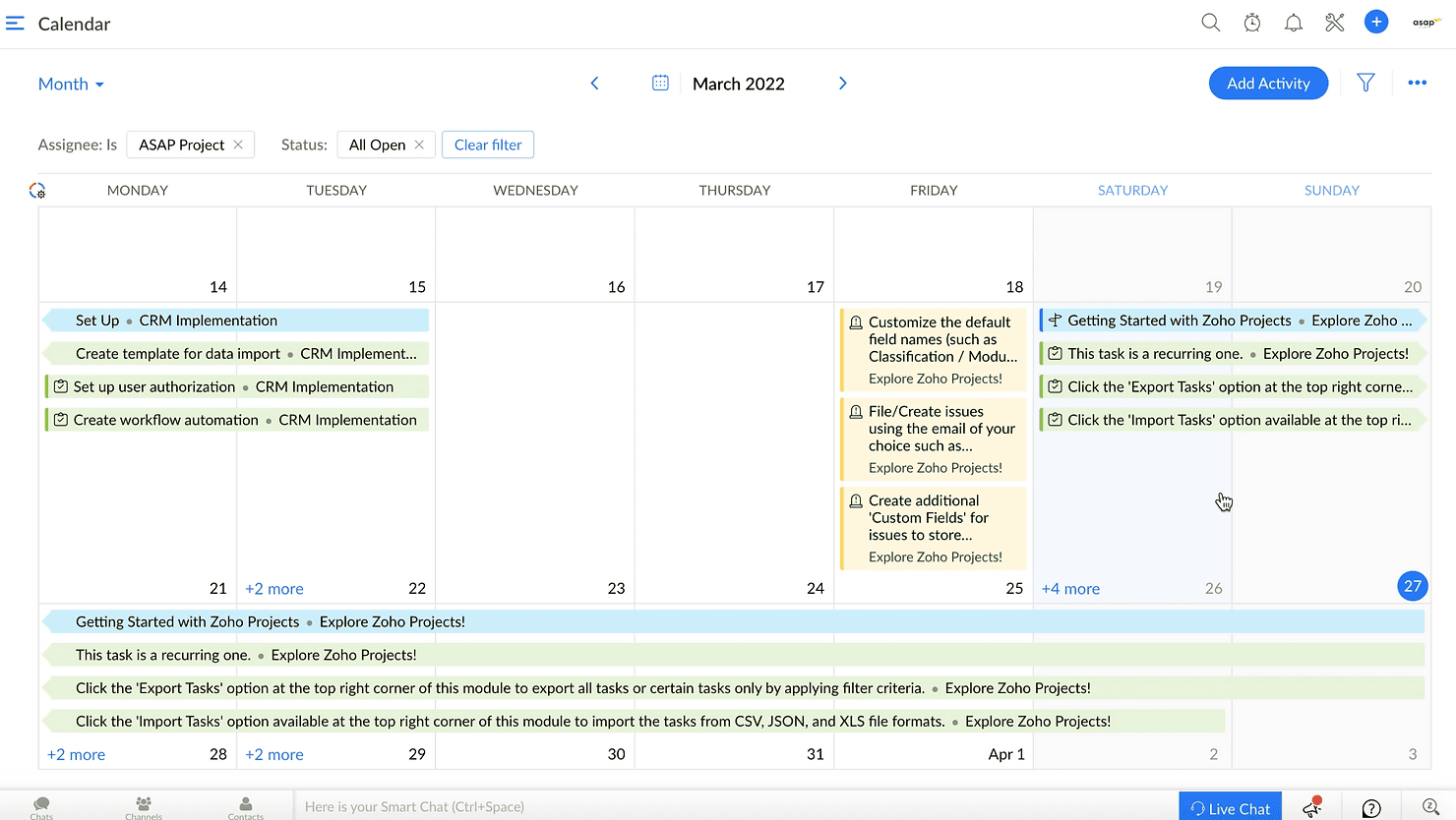Expand the Month view dropdown
The width and height of the screenshot is (1456, 820).
point(71,85)
